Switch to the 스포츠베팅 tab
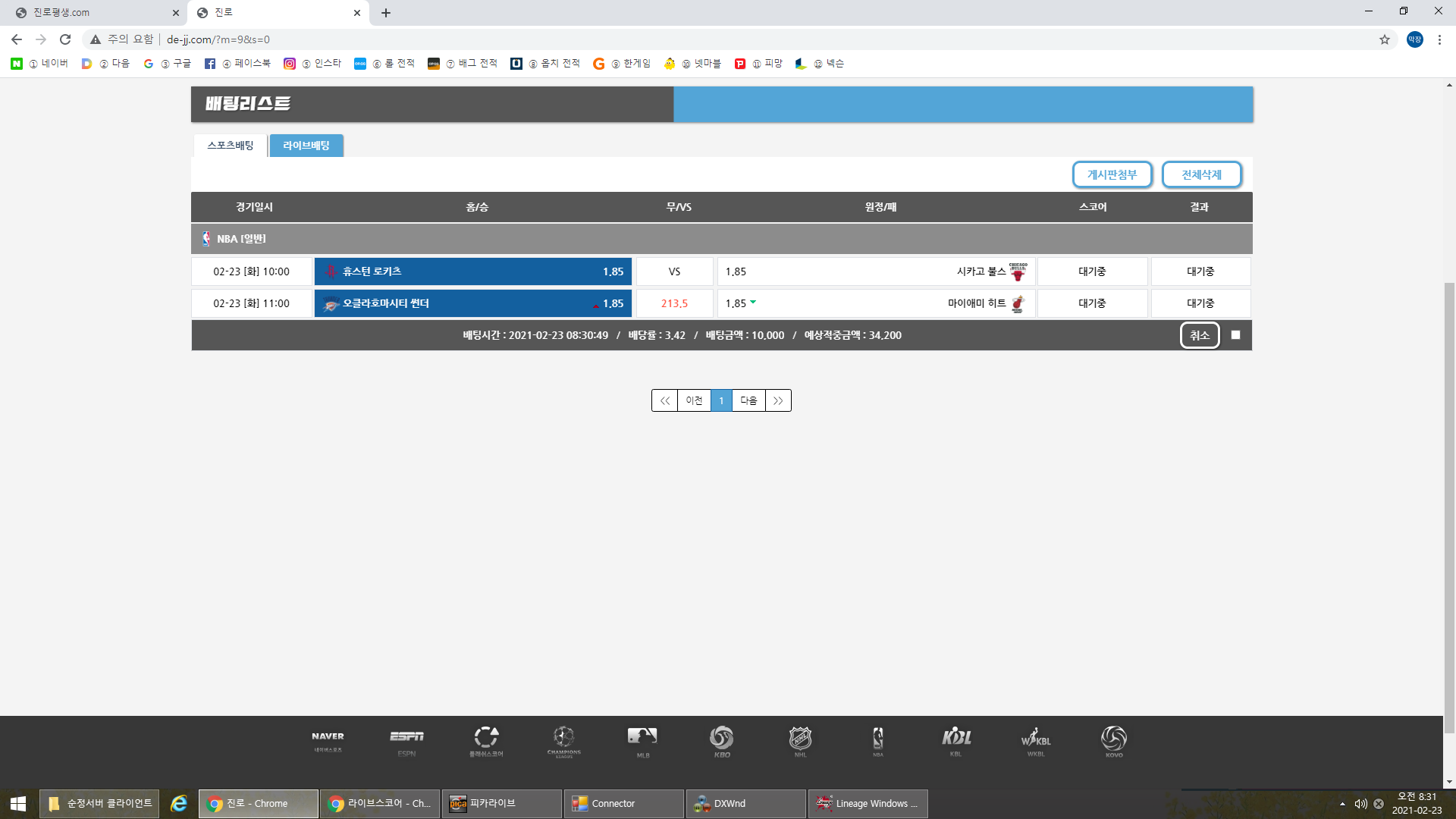Image resolution: width=1456 pixels, height=819 pixels. pos(231,146)
